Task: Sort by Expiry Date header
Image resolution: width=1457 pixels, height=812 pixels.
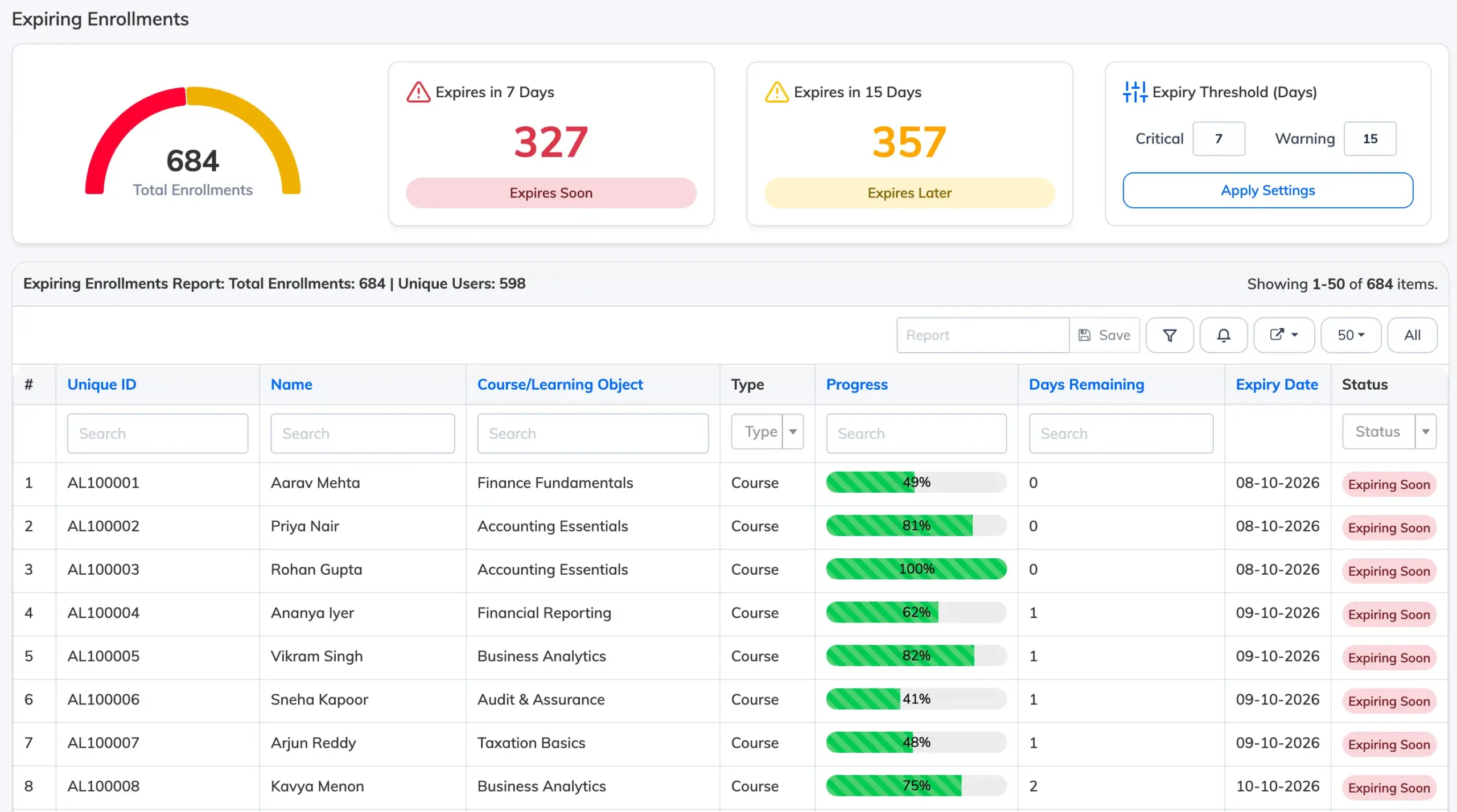Action: (1277, 385)
